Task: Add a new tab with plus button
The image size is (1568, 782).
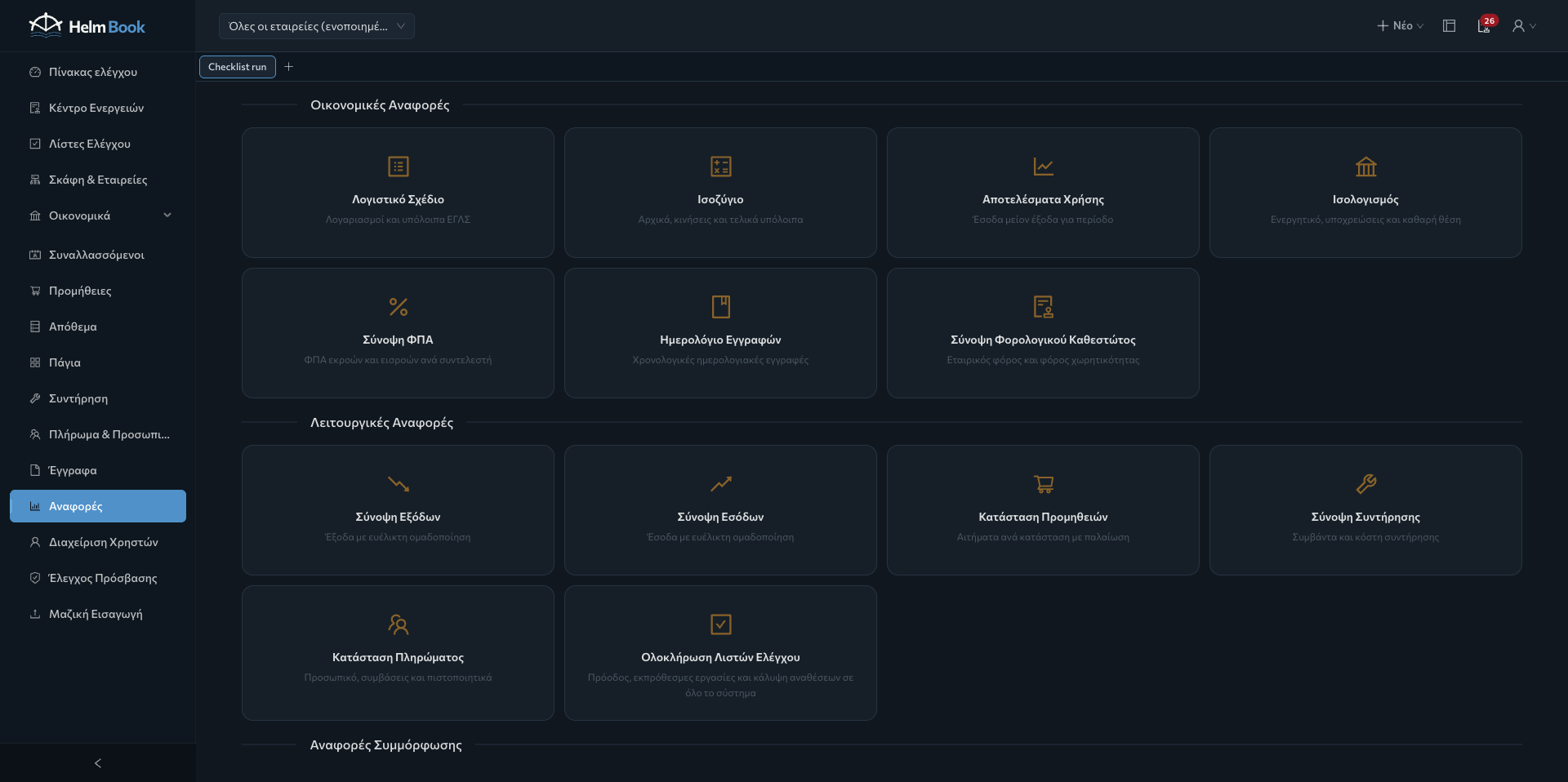Action: [x=288, y=67]
